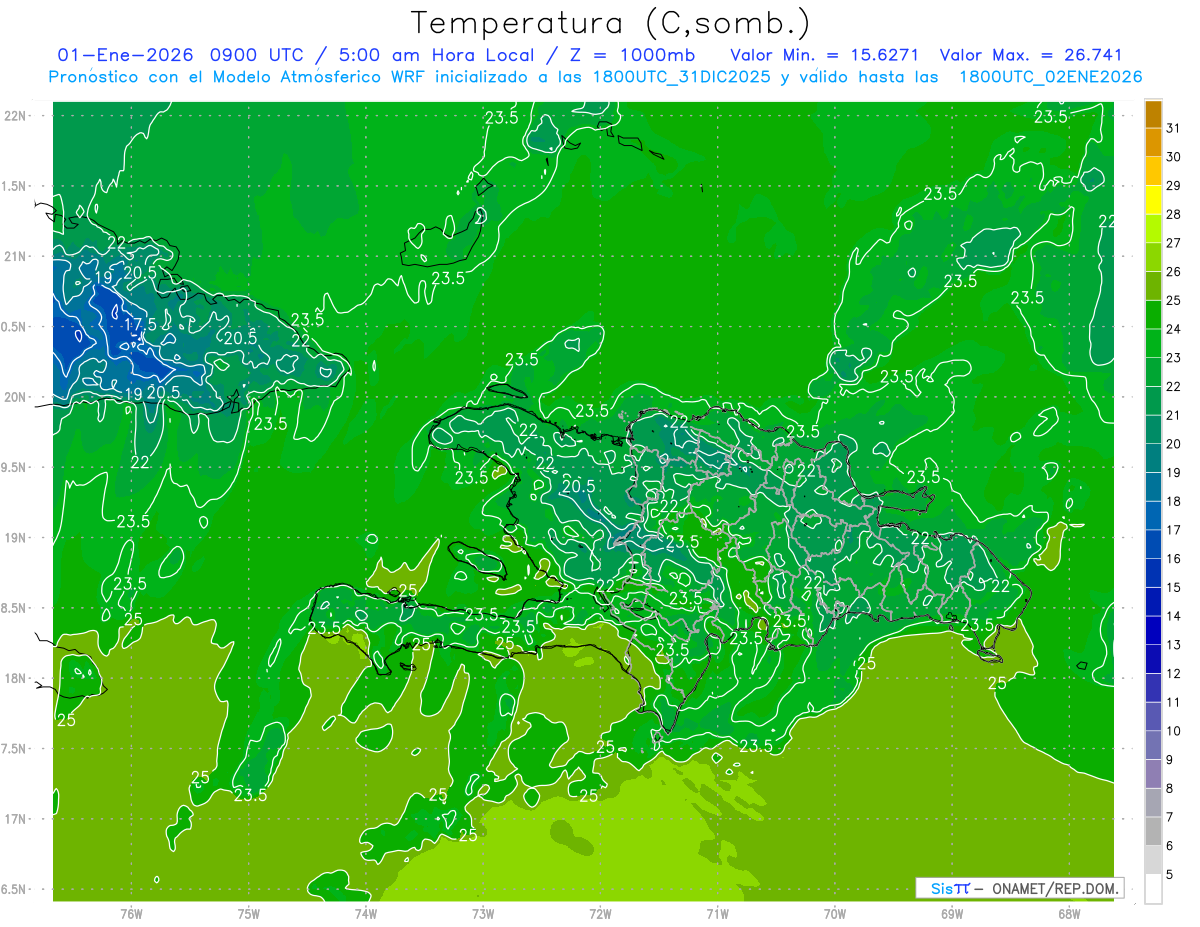The height and width of the screenshot is (927, 1200).
Task: Click the '22N' latitude axis label
Action: [x=14, y=116]
